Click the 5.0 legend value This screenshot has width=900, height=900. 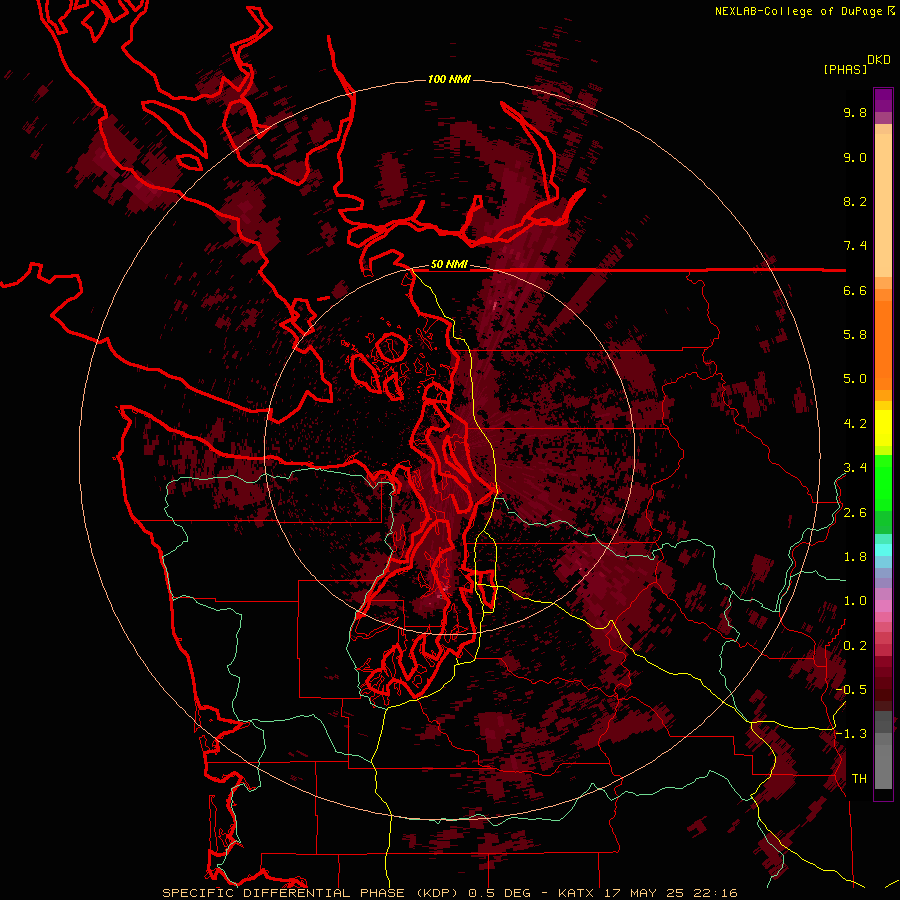(855, 379)
